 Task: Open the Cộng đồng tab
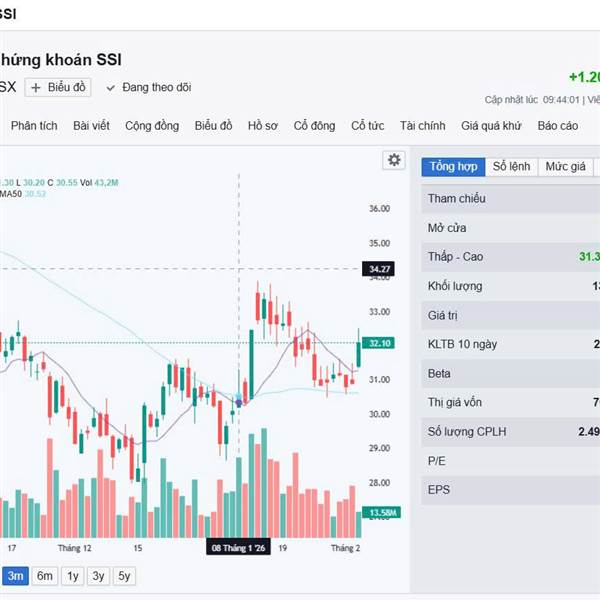tap(152, 126)
